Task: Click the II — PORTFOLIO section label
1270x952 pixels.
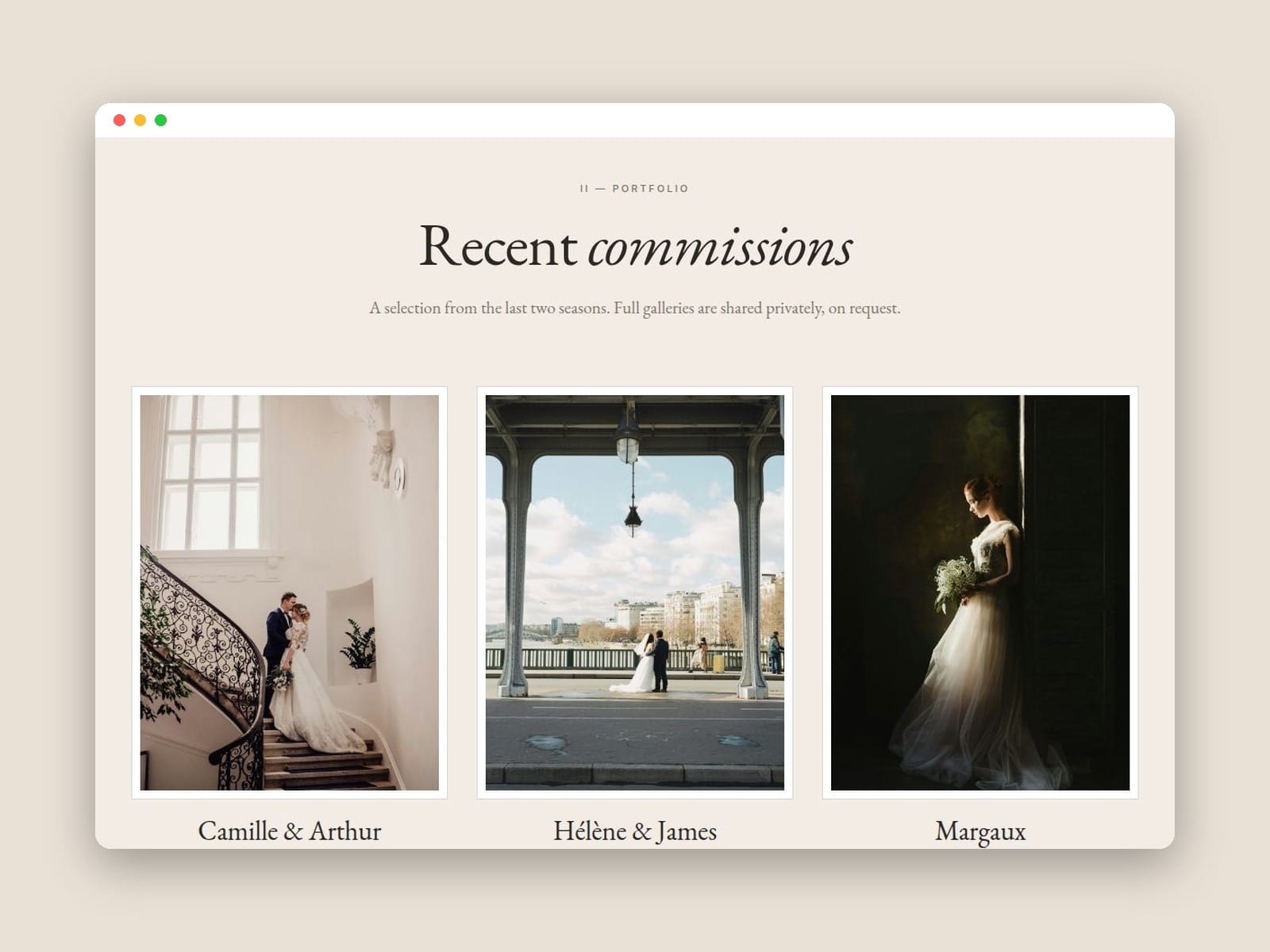Action: [x=635, y=188]
